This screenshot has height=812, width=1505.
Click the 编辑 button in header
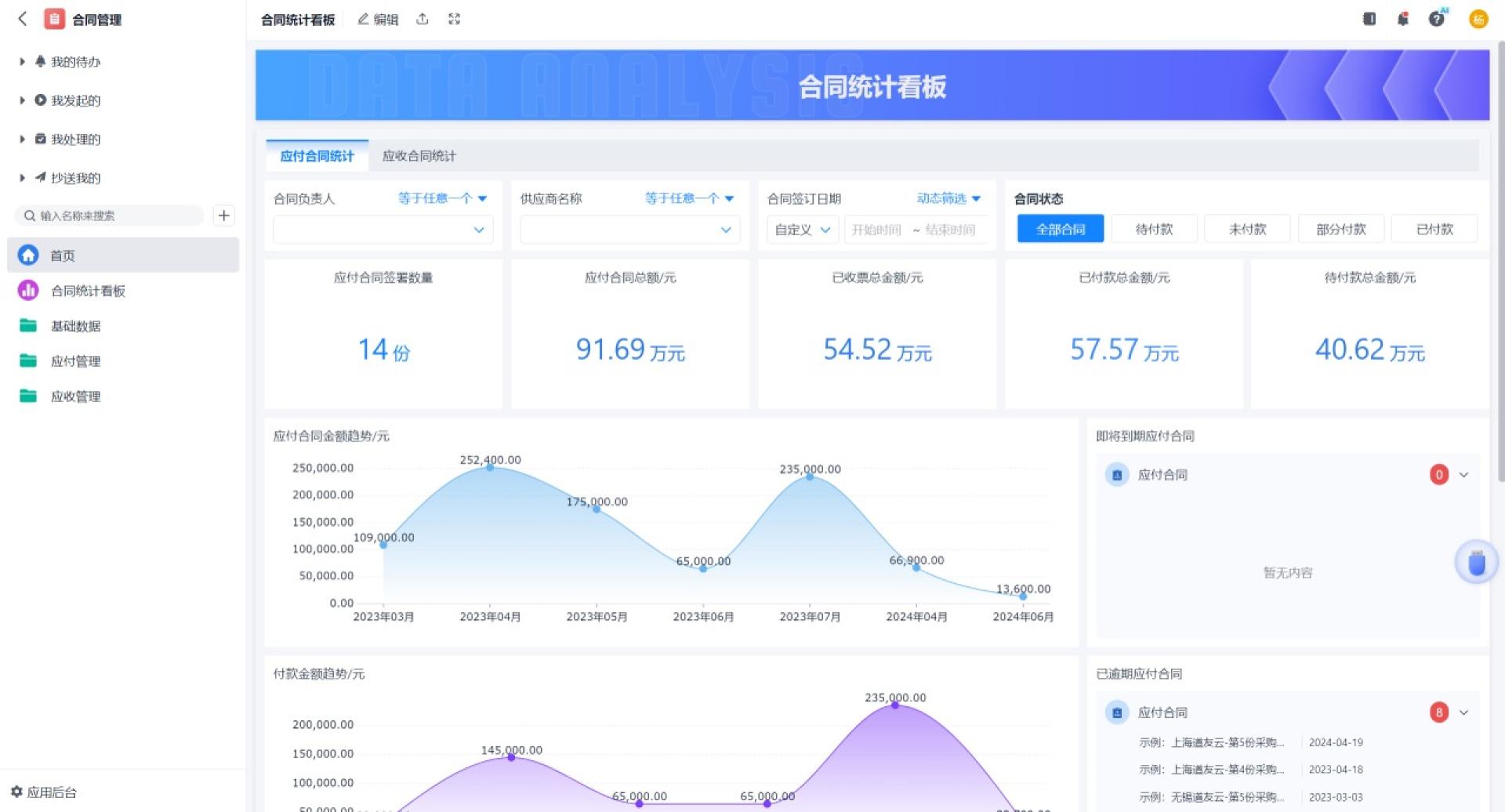coord(378,20)
